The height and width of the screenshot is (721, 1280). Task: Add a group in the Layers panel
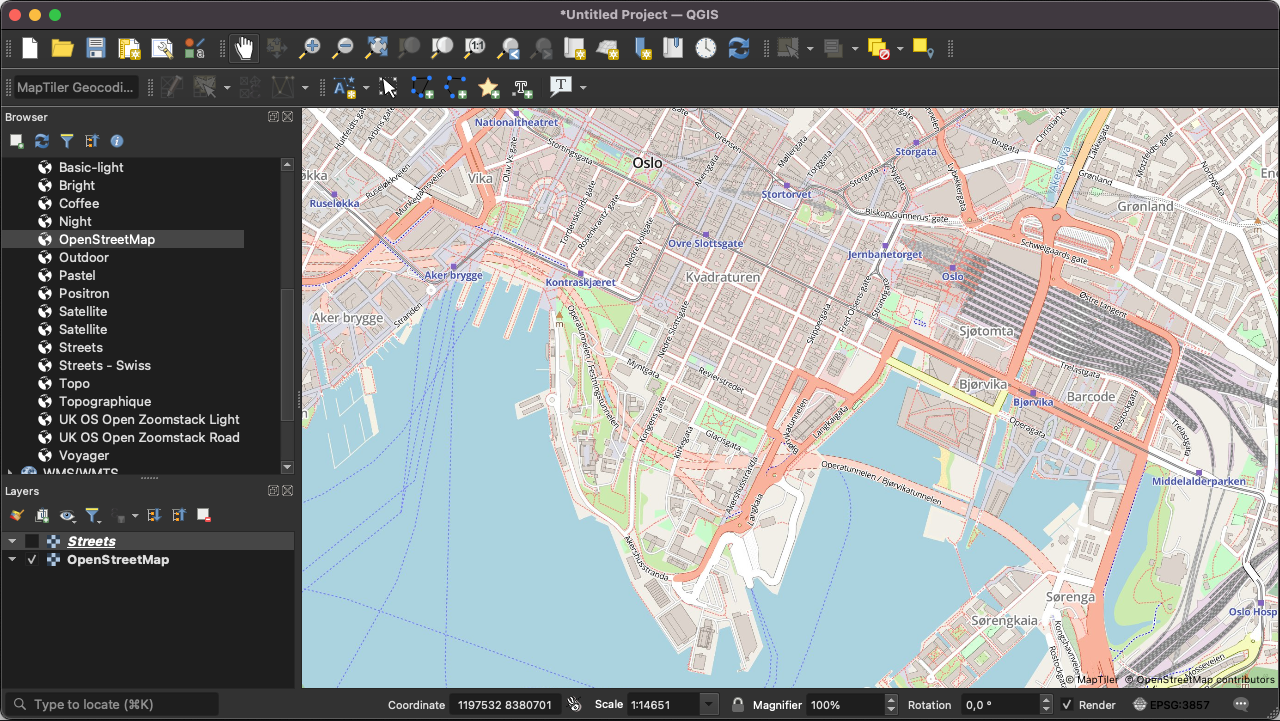coord(42,516)
